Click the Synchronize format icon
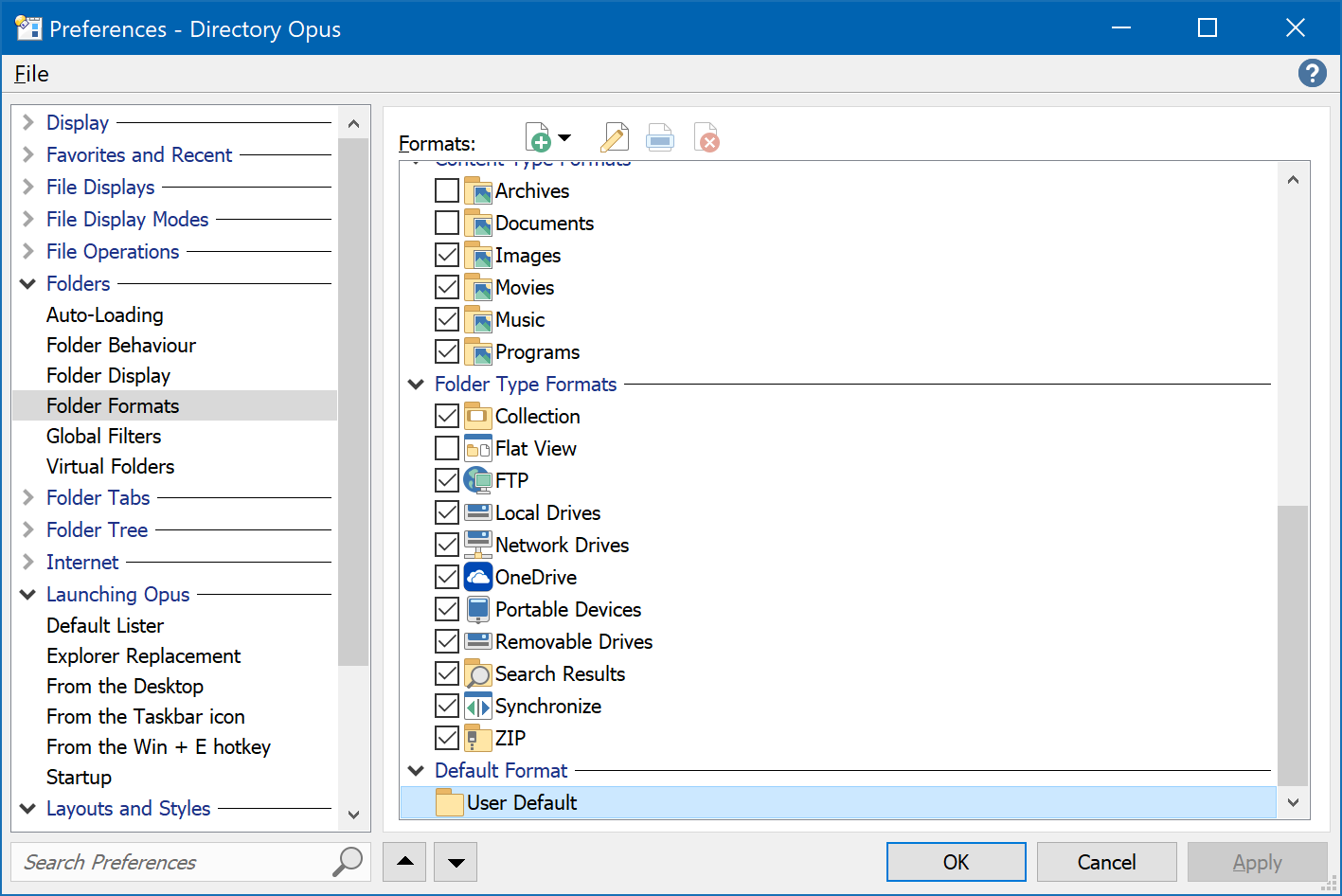This screenshot has height=896, width=1342. 478,706
